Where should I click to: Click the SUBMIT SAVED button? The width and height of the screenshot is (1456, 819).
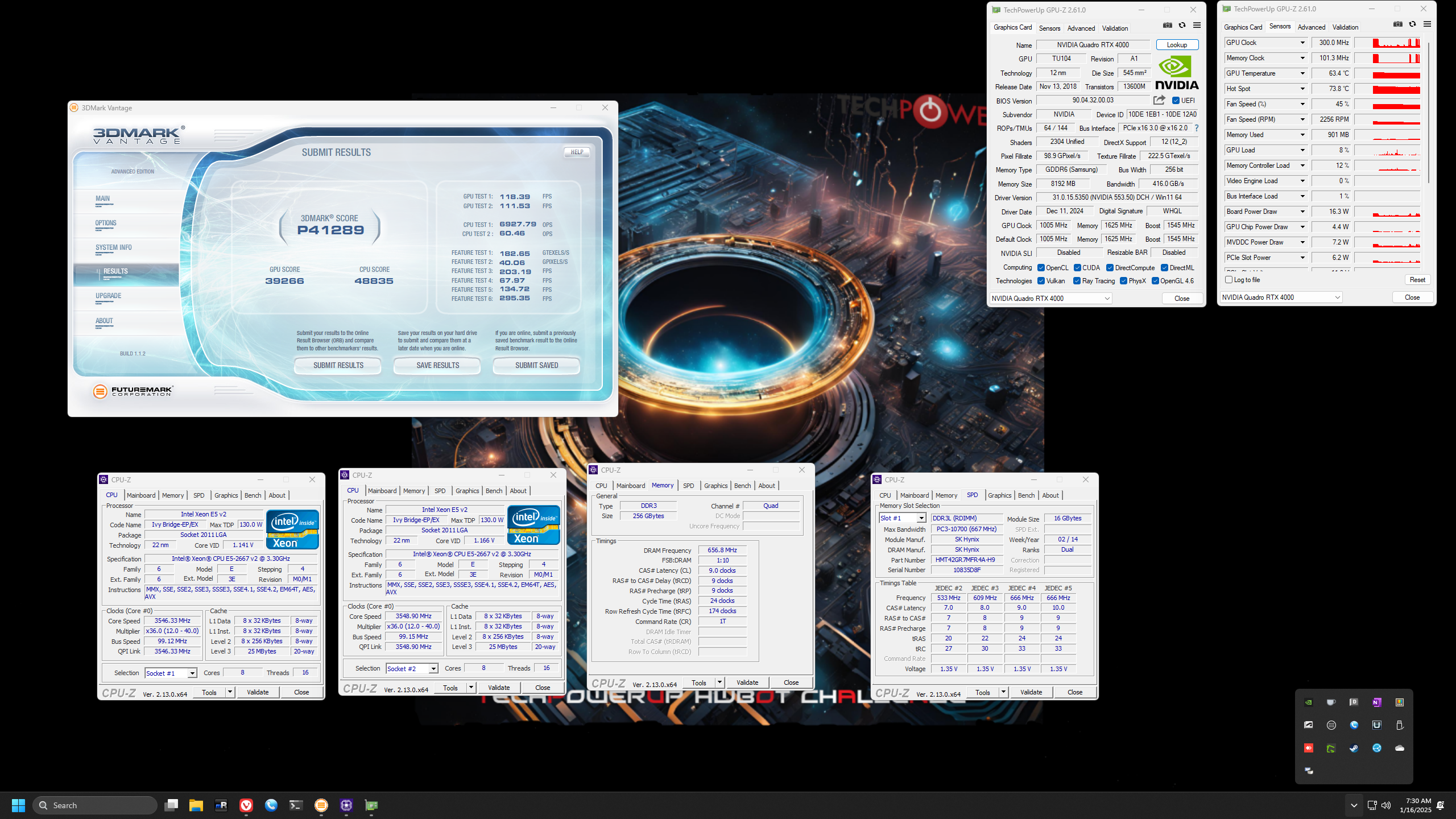click(x=536, y=365)
